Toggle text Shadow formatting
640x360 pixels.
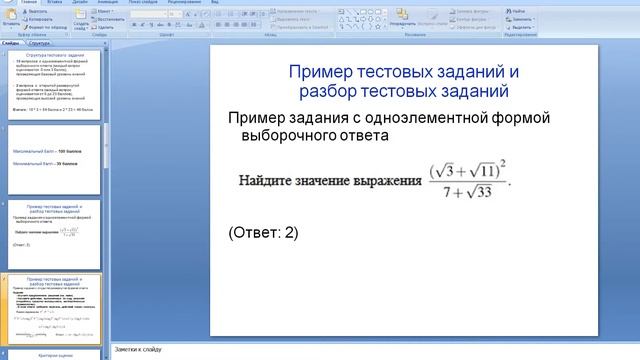(169, 25)
